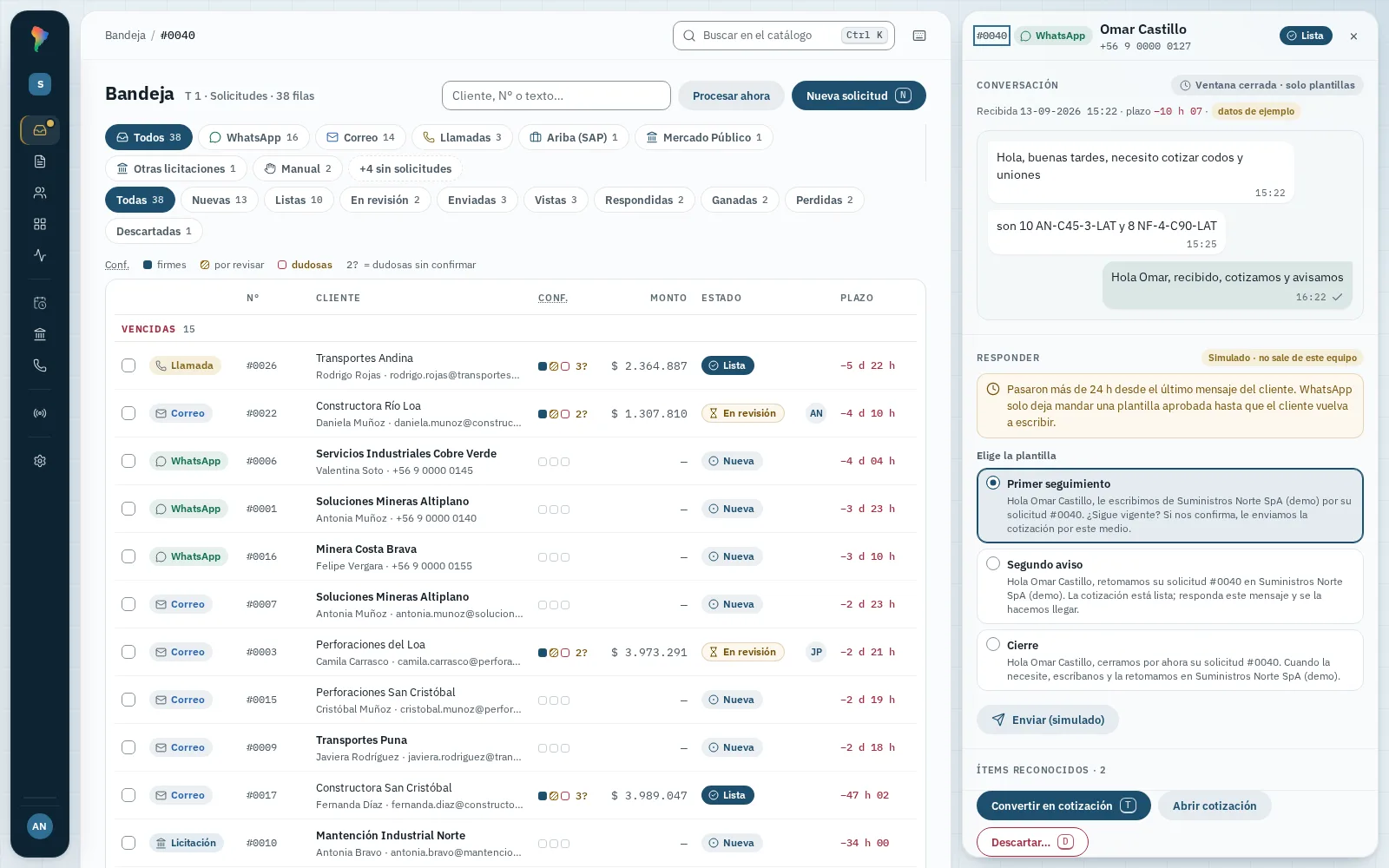Select the Segundo aviso template radio

(993, 563)
